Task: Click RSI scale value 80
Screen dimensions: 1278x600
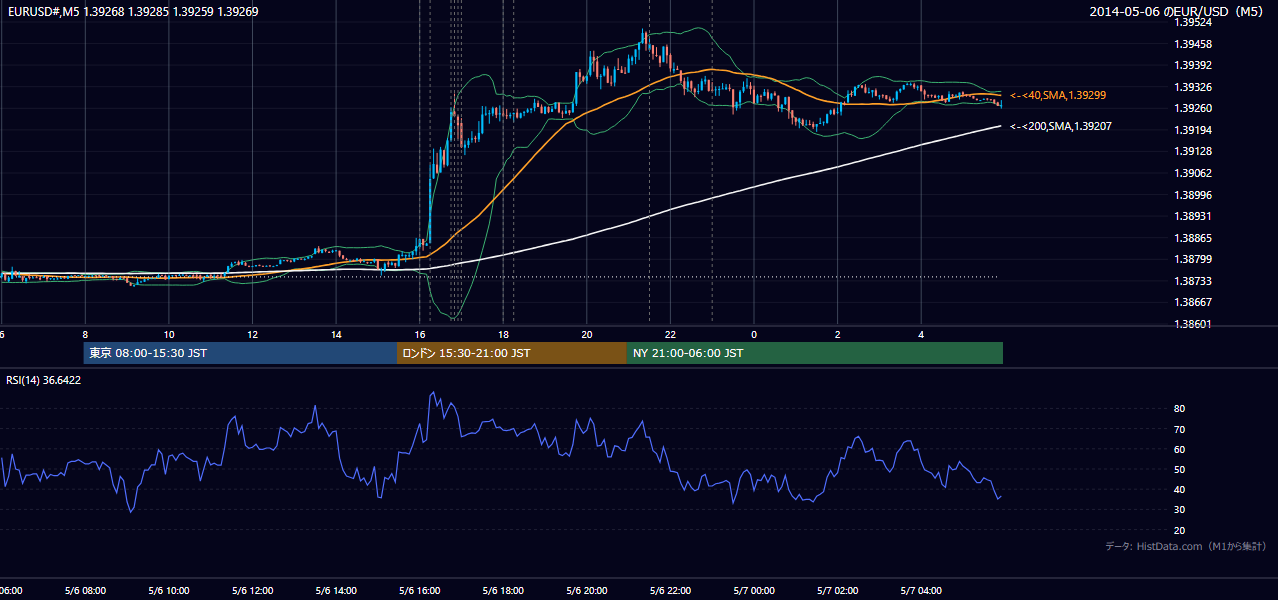Action: 1179,409
